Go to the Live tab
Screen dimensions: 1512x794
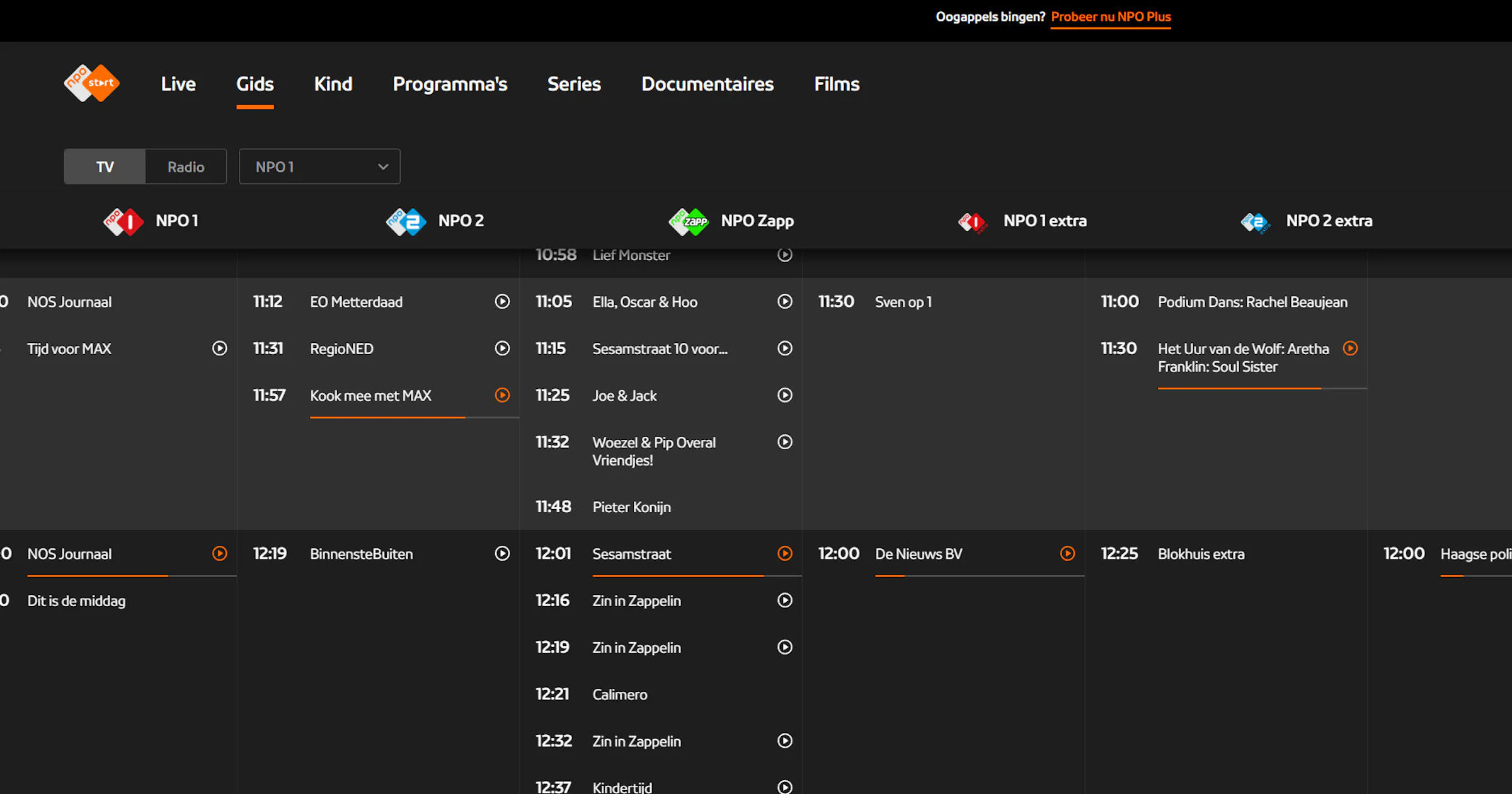(x=178, y=84)
